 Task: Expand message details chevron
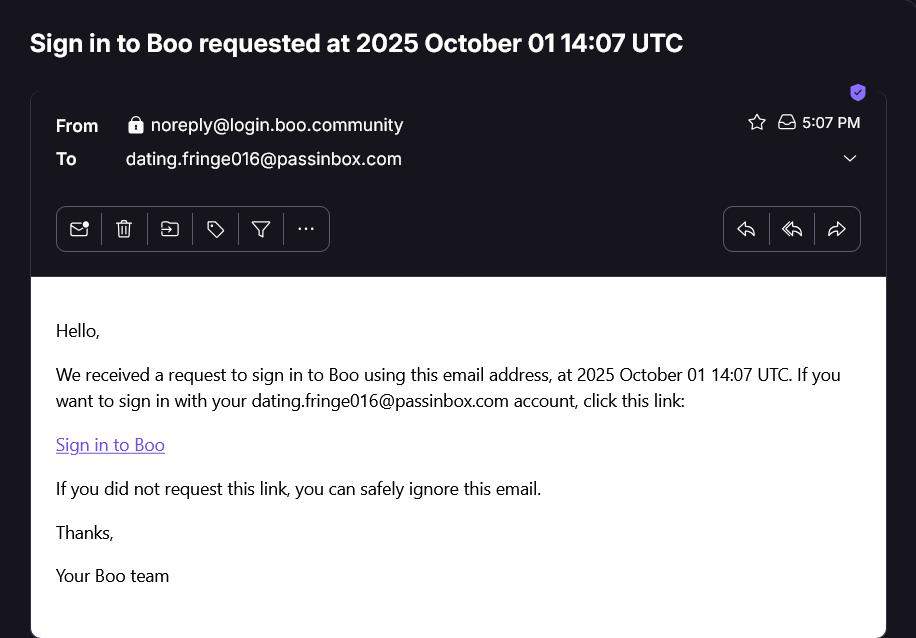[x=850, y=159]
